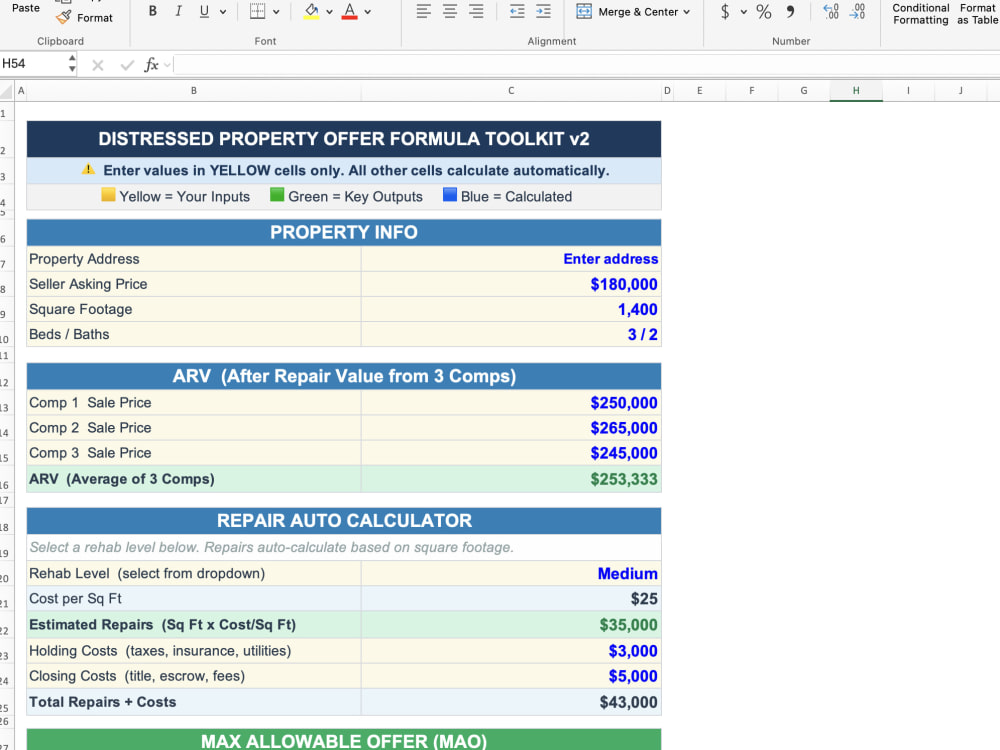Align text left
1000x750 pixels.
coord(423,11)
